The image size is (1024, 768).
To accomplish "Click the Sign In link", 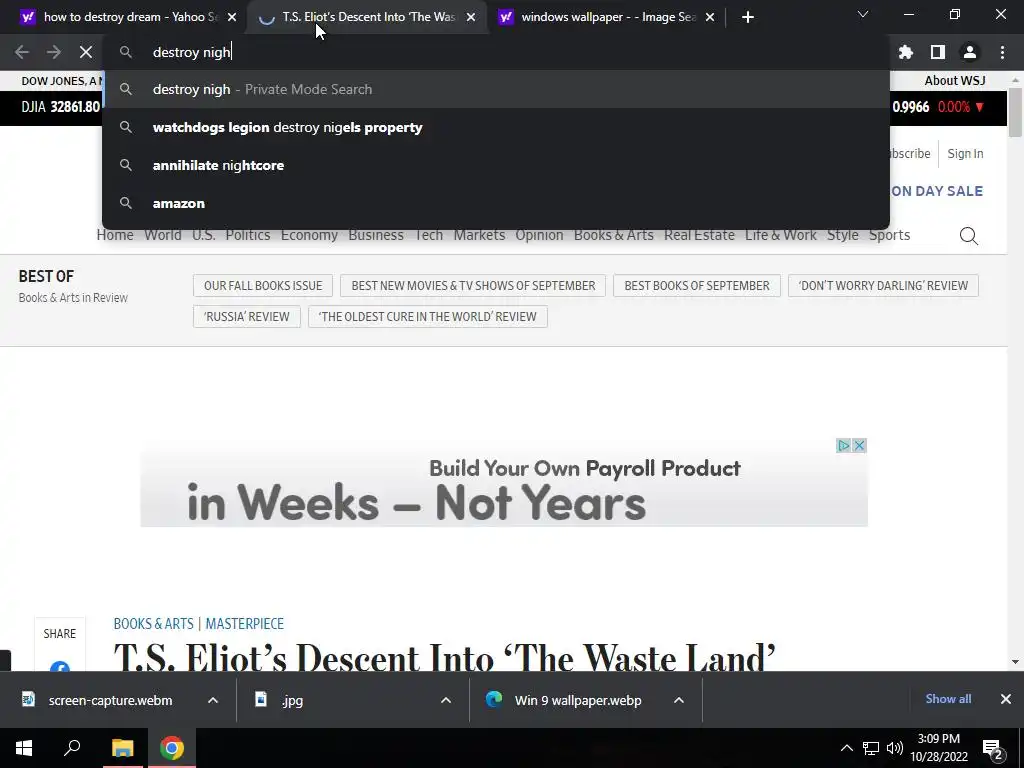I will click(x=965, y=153).
